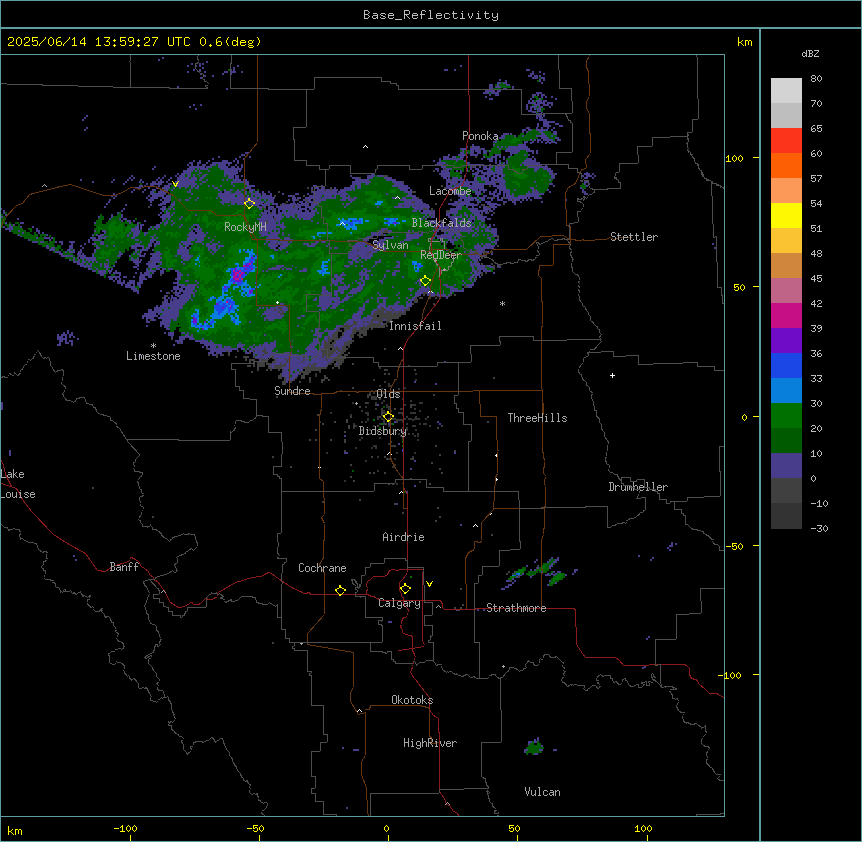Click the km unit label at the top right
This screenshot has width=862, height=842.
click(744, 42)
